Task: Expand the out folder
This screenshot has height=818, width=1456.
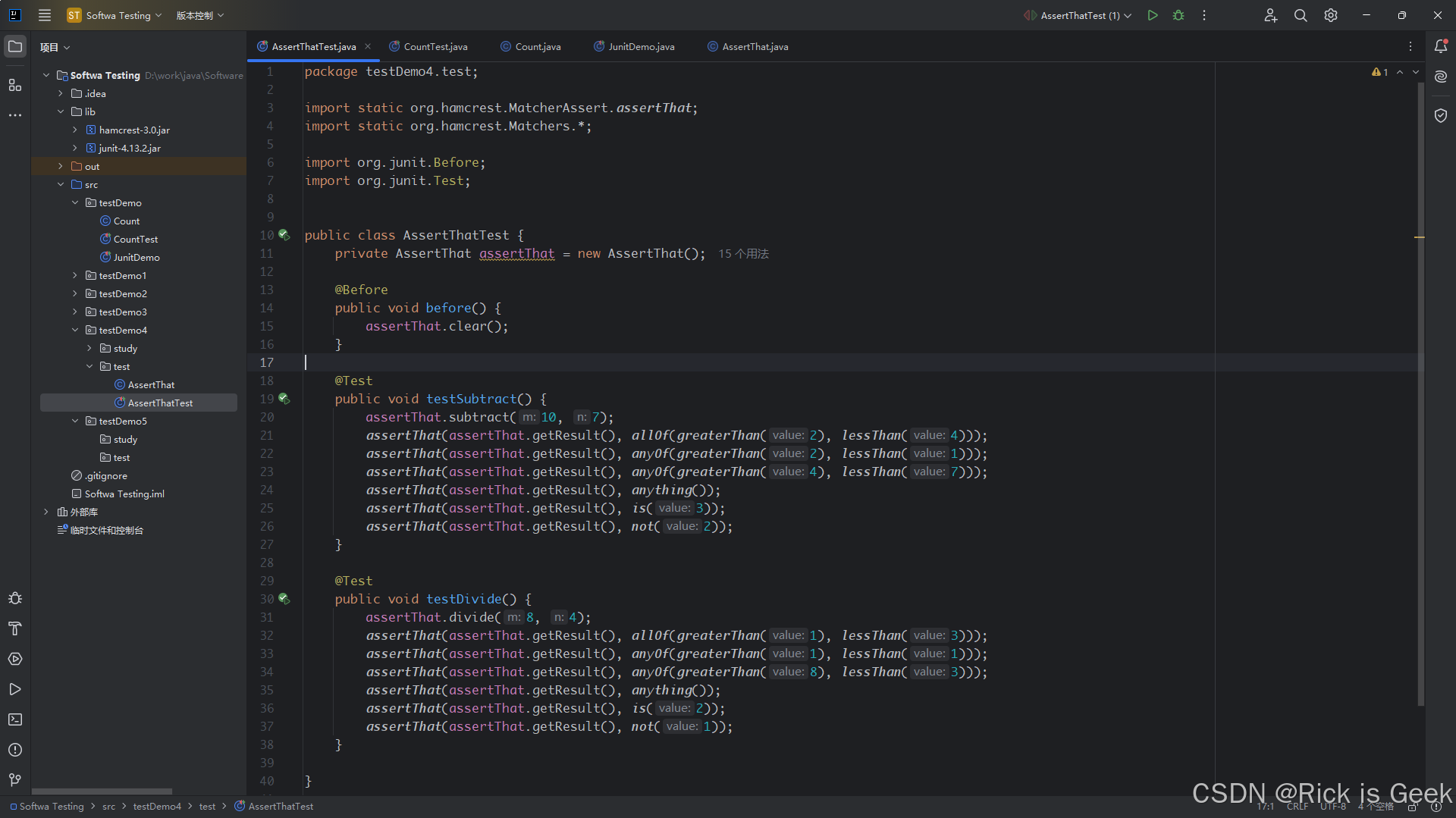Action: (x=61, y=166)
